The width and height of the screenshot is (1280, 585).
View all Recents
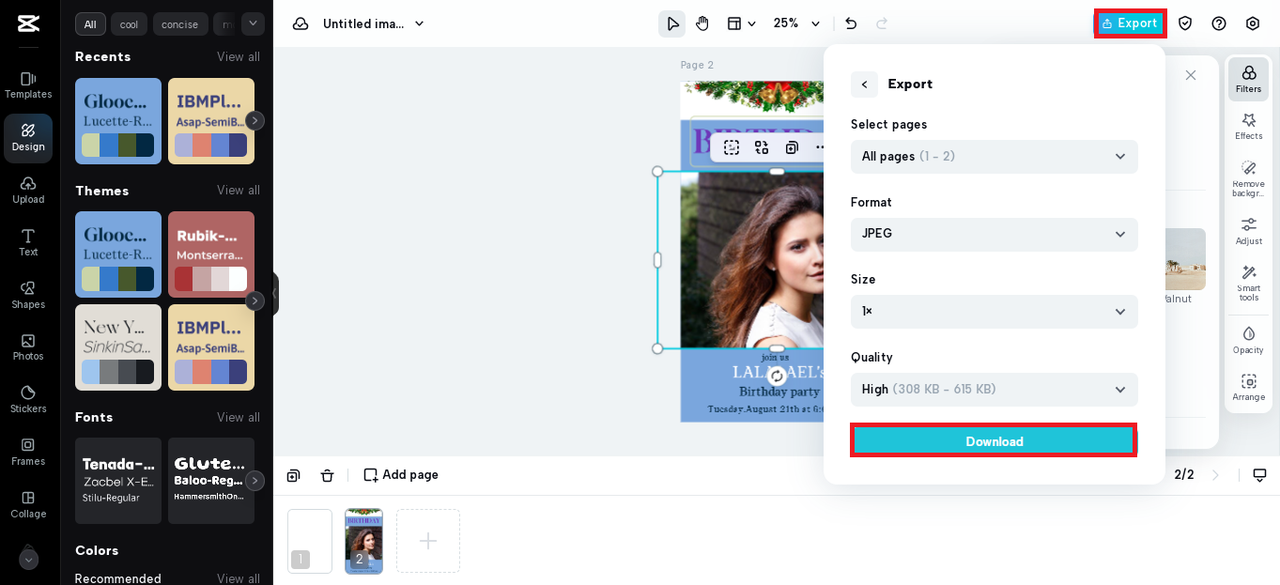(x=238, y=57)
